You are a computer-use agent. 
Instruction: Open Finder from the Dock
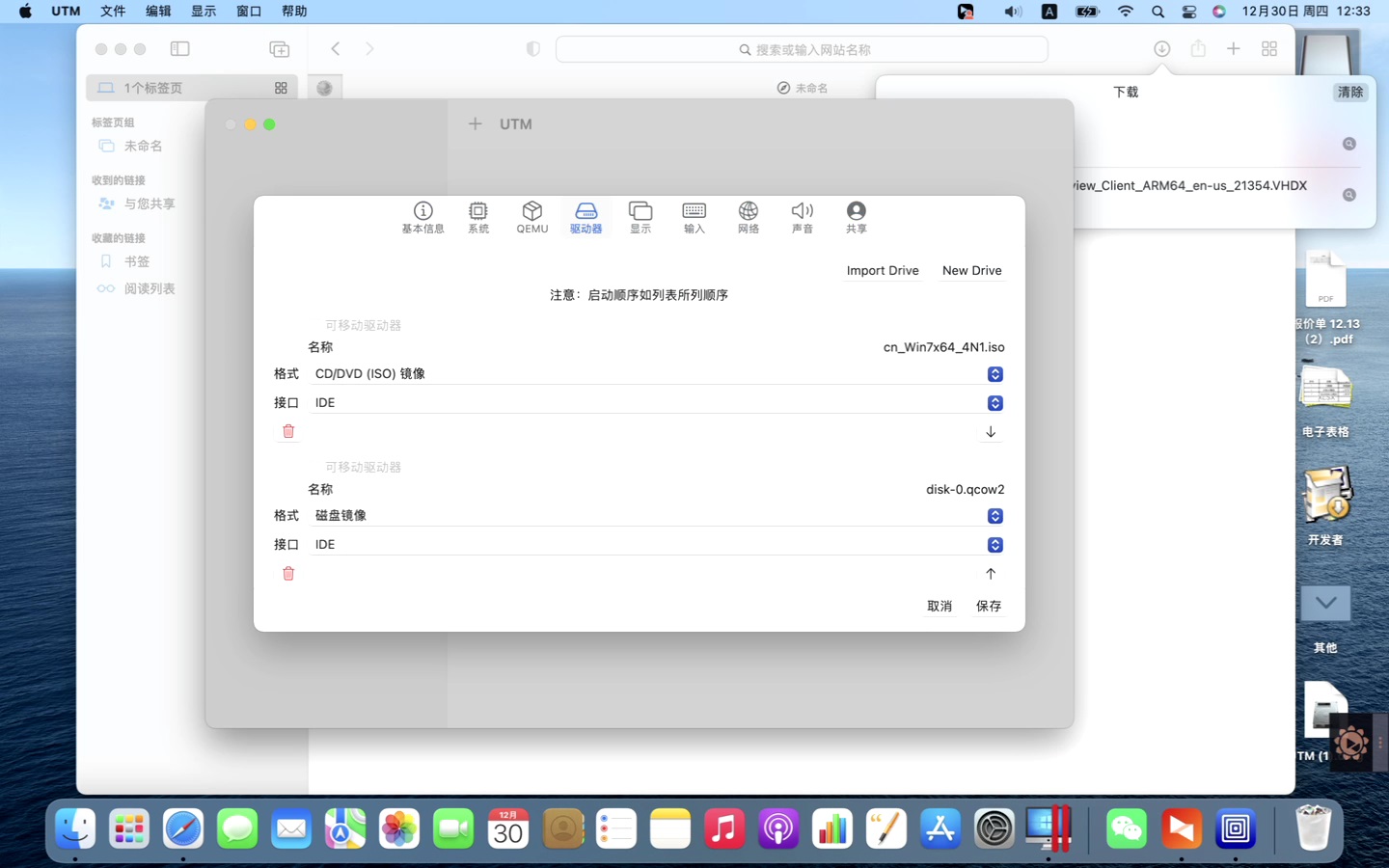pyautogui.click(x=75, y=827)
